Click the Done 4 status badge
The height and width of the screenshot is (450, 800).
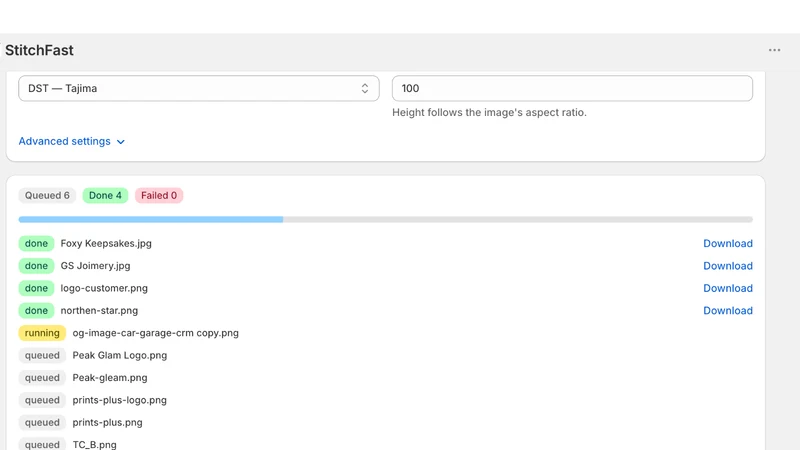click(x=105, y=195)
